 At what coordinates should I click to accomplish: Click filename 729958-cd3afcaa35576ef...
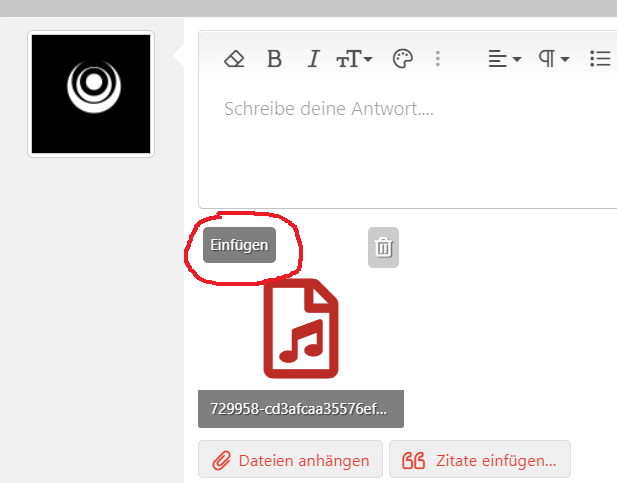click(301, 409)
